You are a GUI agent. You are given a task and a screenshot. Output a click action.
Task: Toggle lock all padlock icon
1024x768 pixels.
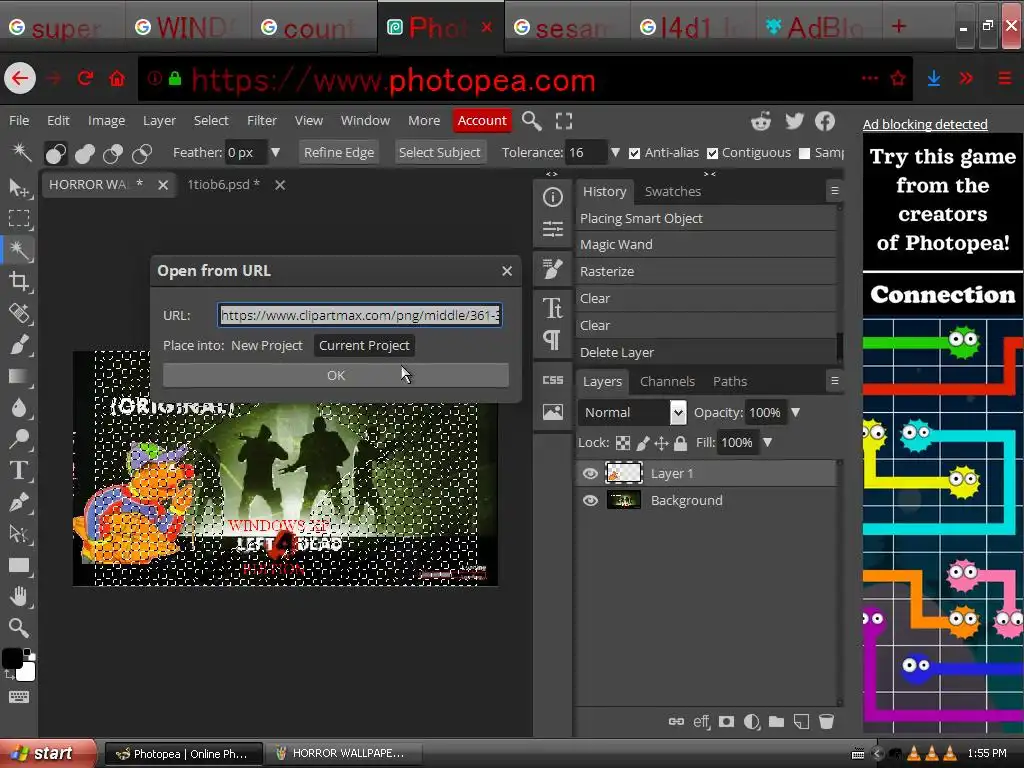point(680,443)
